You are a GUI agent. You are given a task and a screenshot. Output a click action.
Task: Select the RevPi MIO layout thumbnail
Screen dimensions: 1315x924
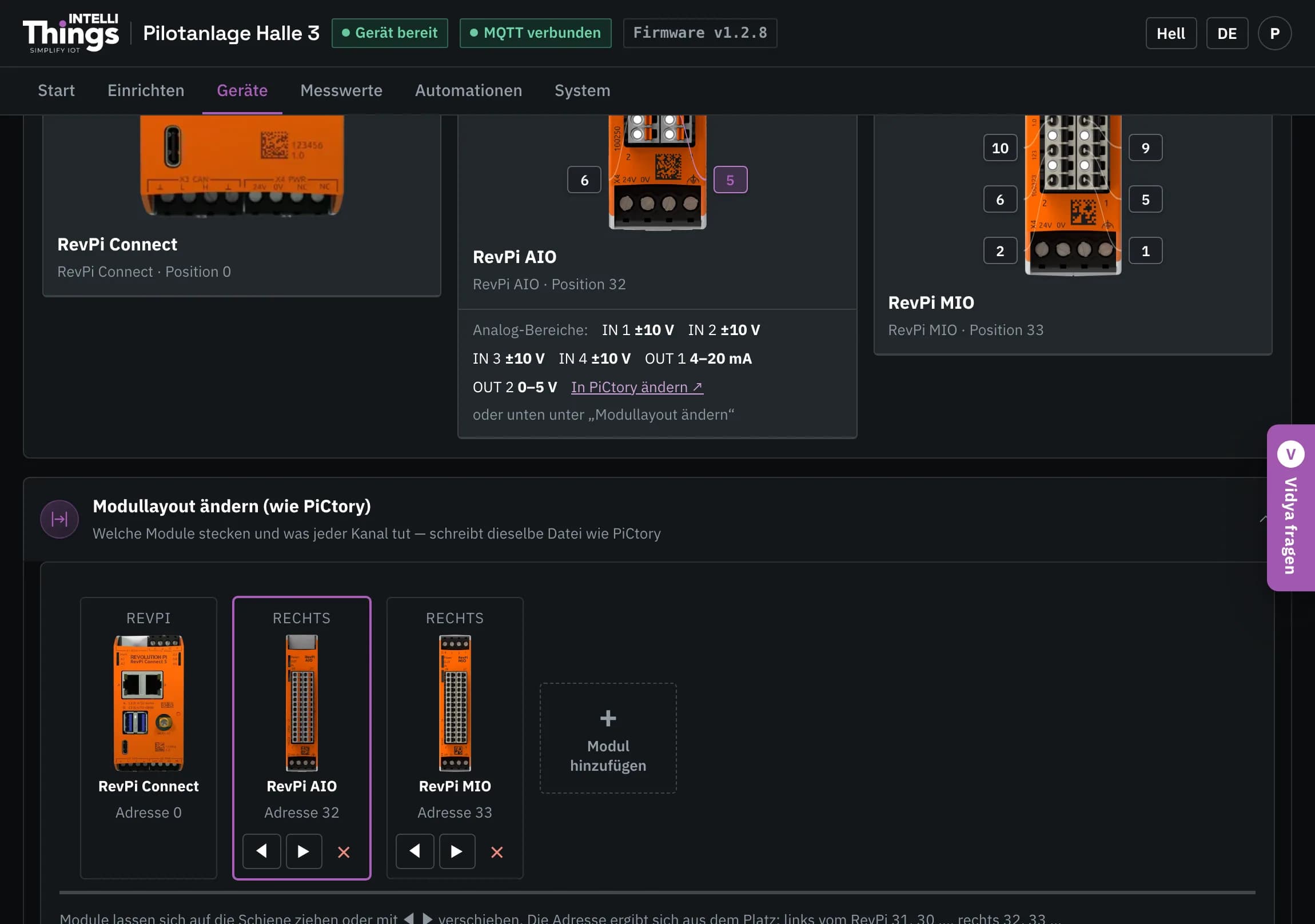tap(455, 703)
